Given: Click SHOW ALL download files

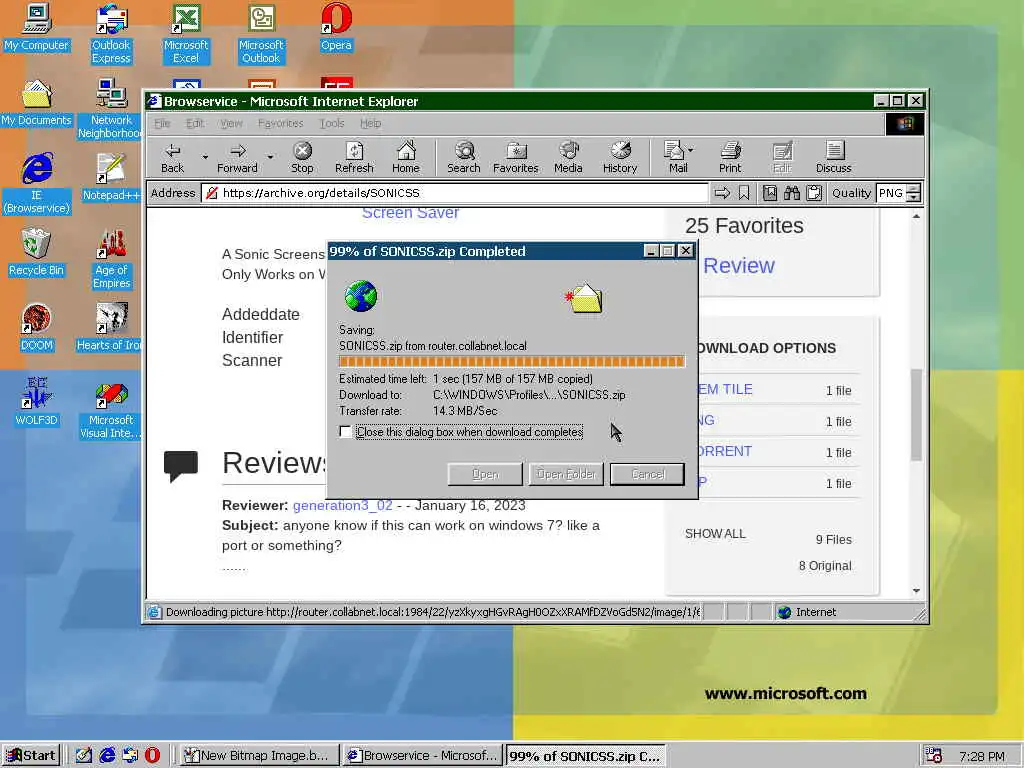Looking at the screenshot, I should tap(715, 534).
